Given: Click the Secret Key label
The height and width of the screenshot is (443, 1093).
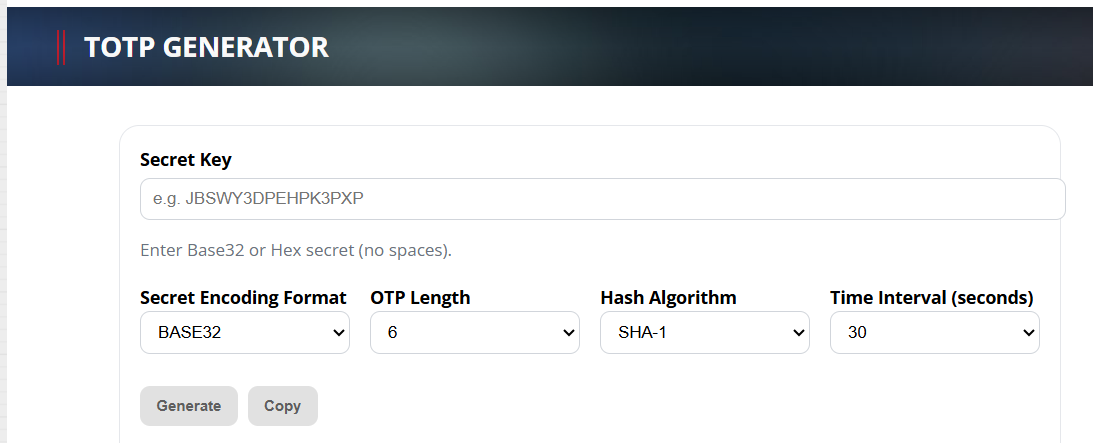Looking at the screenshot, I should pyautogui.click(x=186, y=160).
